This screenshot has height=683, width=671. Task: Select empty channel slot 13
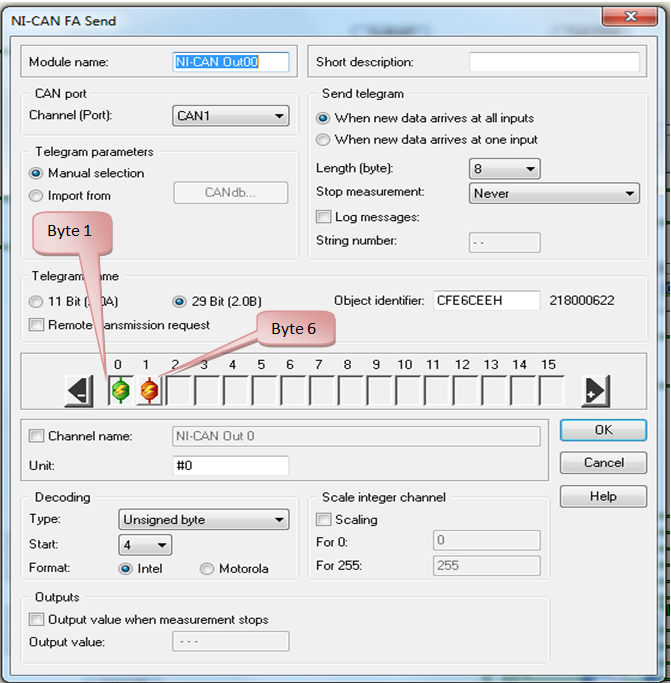[x=494, y=390]
